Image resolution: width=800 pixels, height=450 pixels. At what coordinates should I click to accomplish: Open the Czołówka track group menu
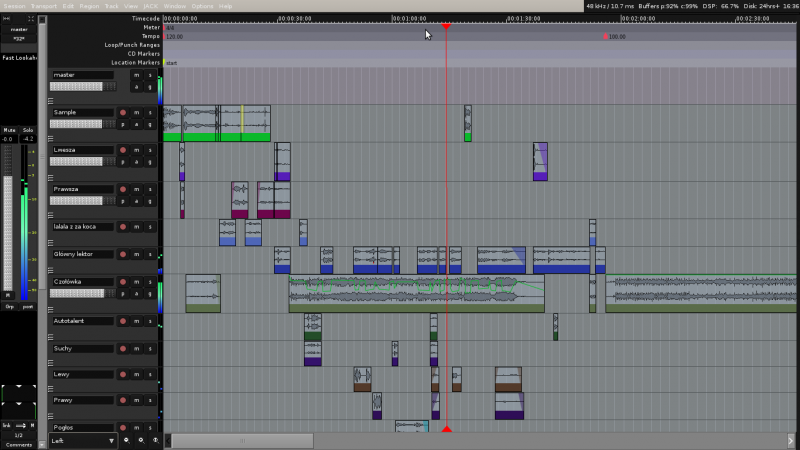[150, 294]
